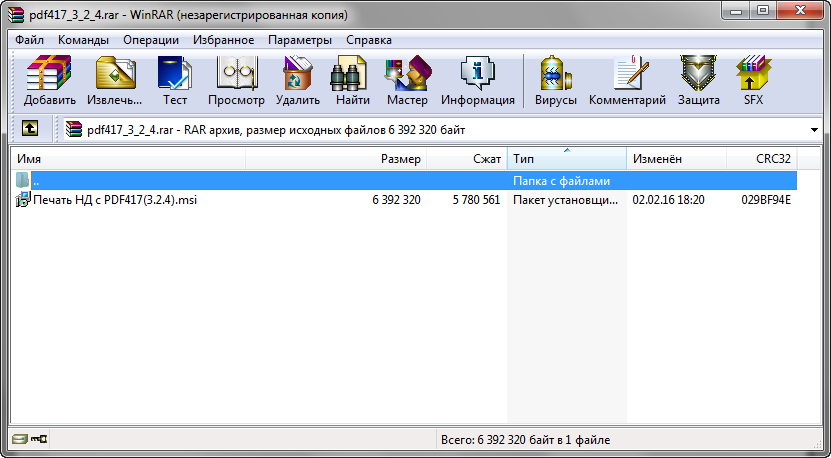Click the key password icon in status bar
The image size is (831, 458).
coord(39,439)
